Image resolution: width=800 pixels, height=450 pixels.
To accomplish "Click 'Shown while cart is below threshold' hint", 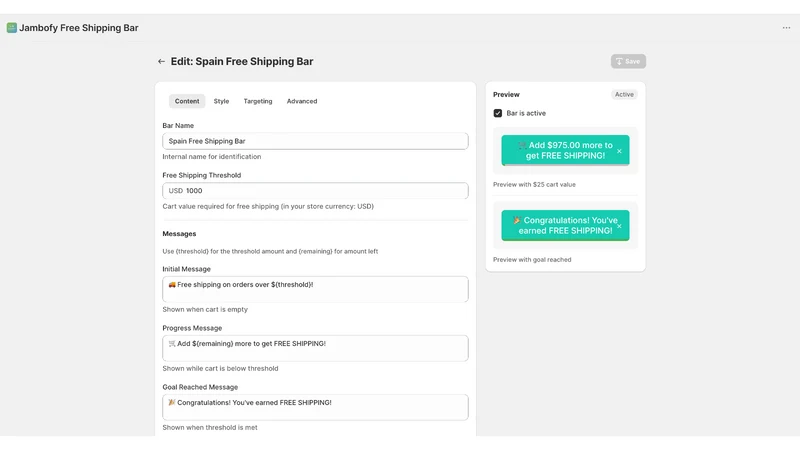I will (220, 368).
